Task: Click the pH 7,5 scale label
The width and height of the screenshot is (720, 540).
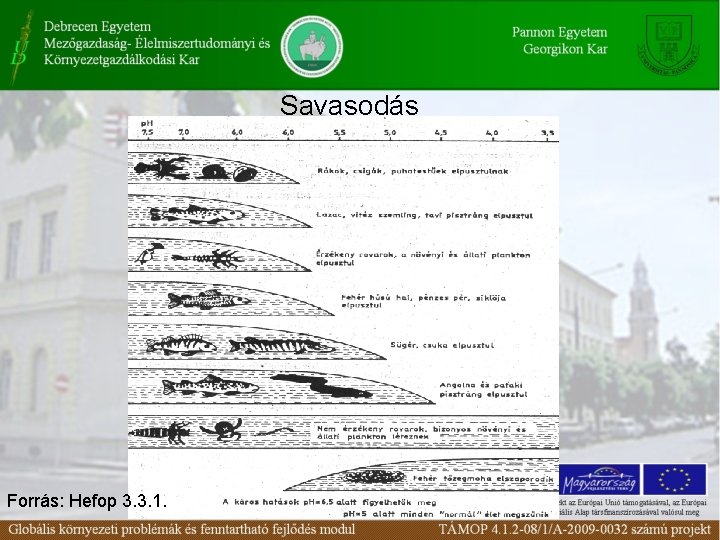Action: pos(147,132)
